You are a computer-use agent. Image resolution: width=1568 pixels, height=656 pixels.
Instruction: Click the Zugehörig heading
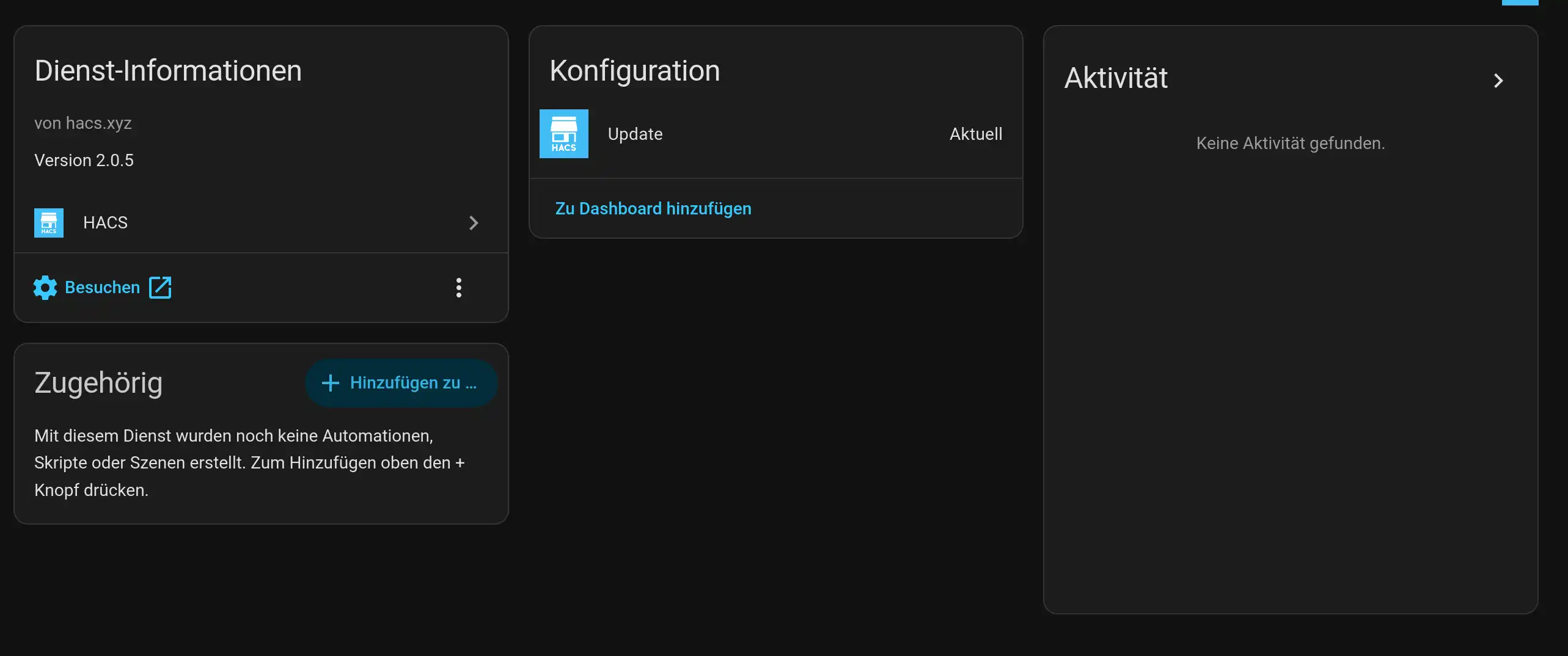point(98,384)
